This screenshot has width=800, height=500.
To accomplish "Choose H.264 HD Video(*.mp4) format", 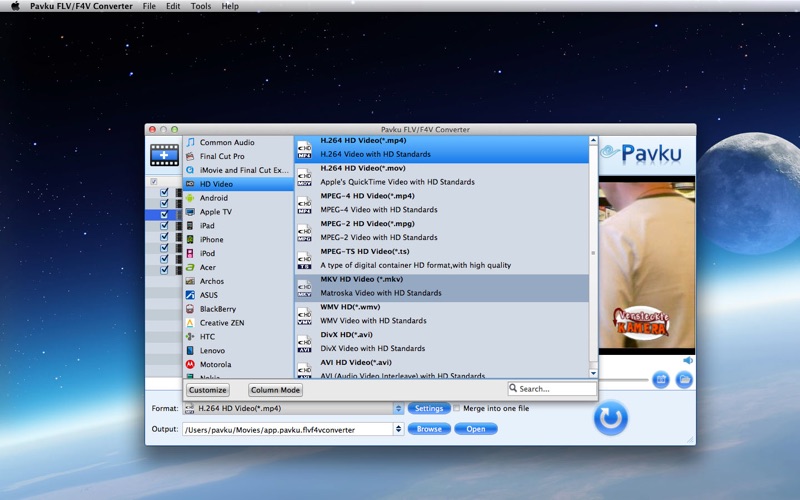I will click(x=441, y=149).
